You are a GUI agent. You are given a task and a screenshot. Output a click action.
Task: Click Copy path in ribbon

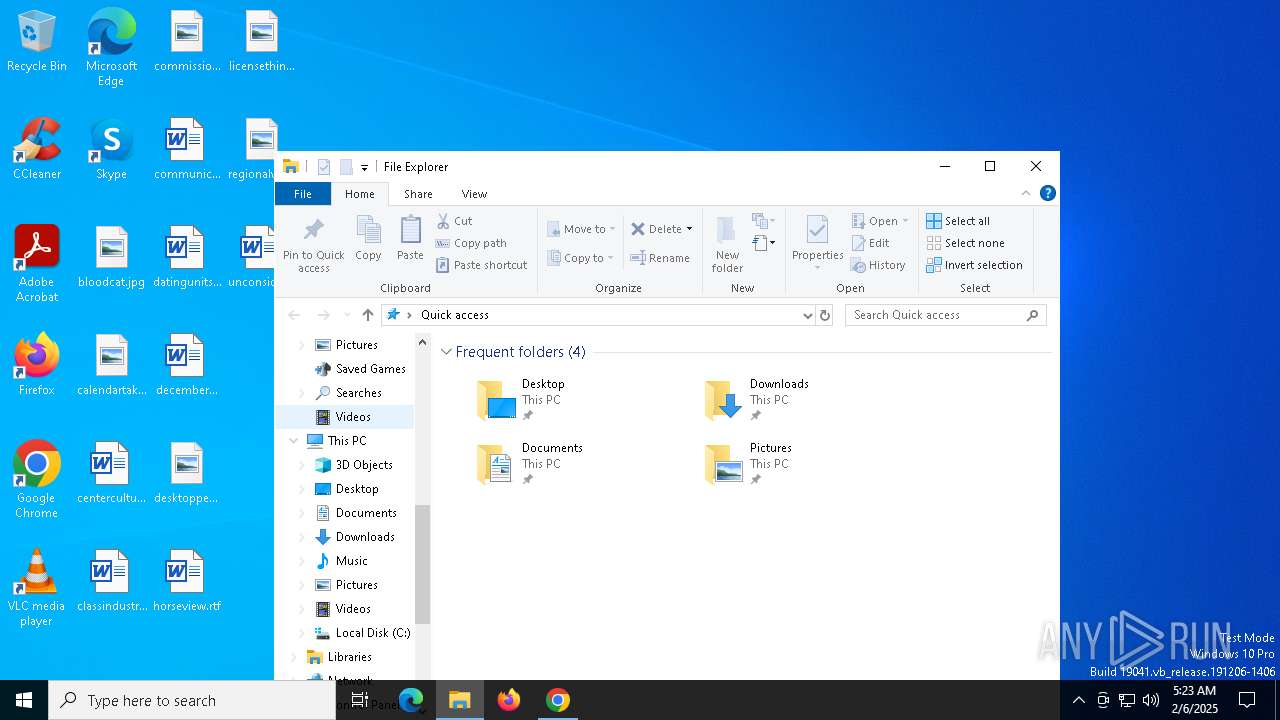[x=471, y=243]
